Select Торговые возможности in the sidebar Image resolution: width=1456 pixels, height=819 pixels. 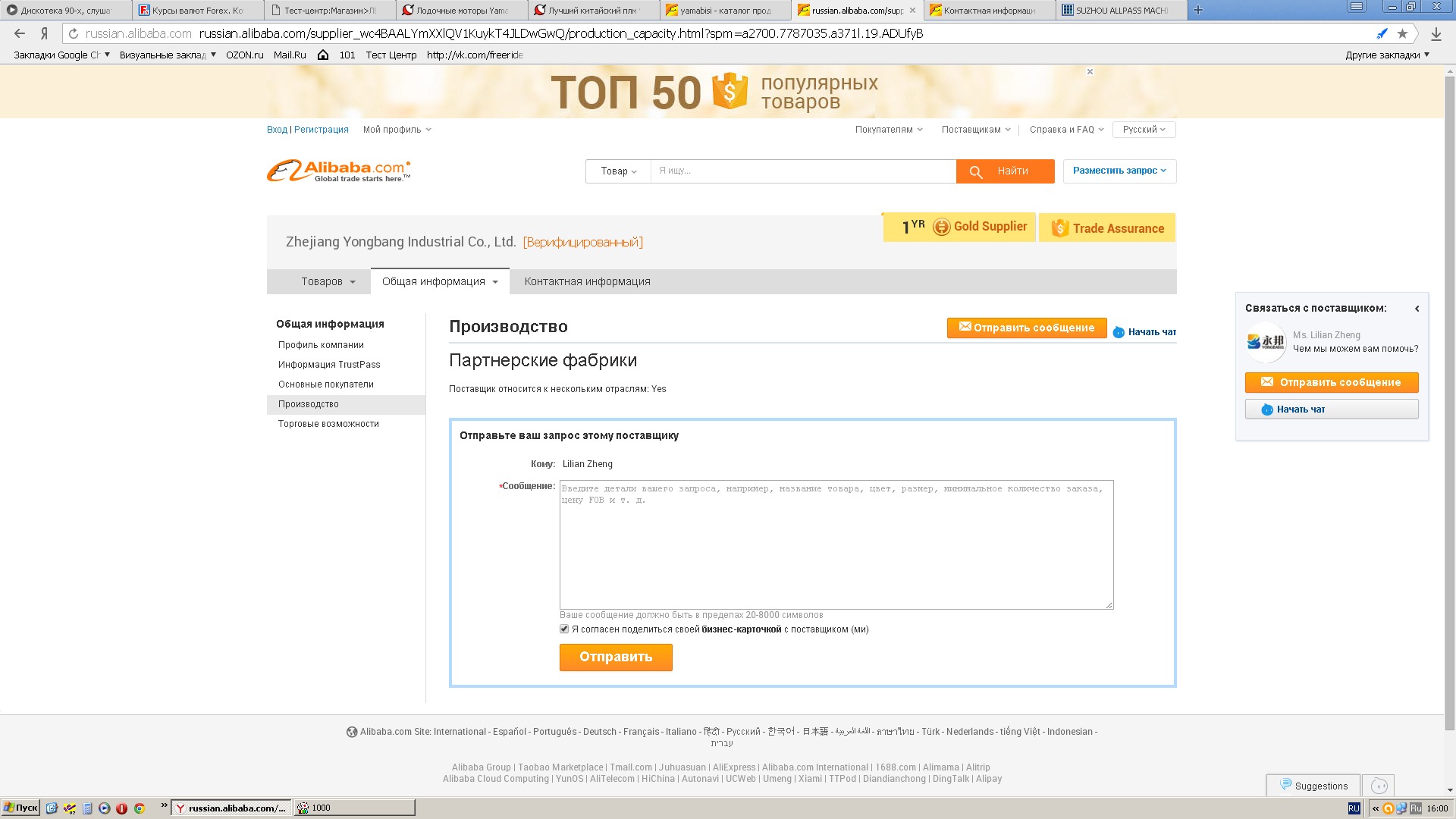click(x=328, y=424)
